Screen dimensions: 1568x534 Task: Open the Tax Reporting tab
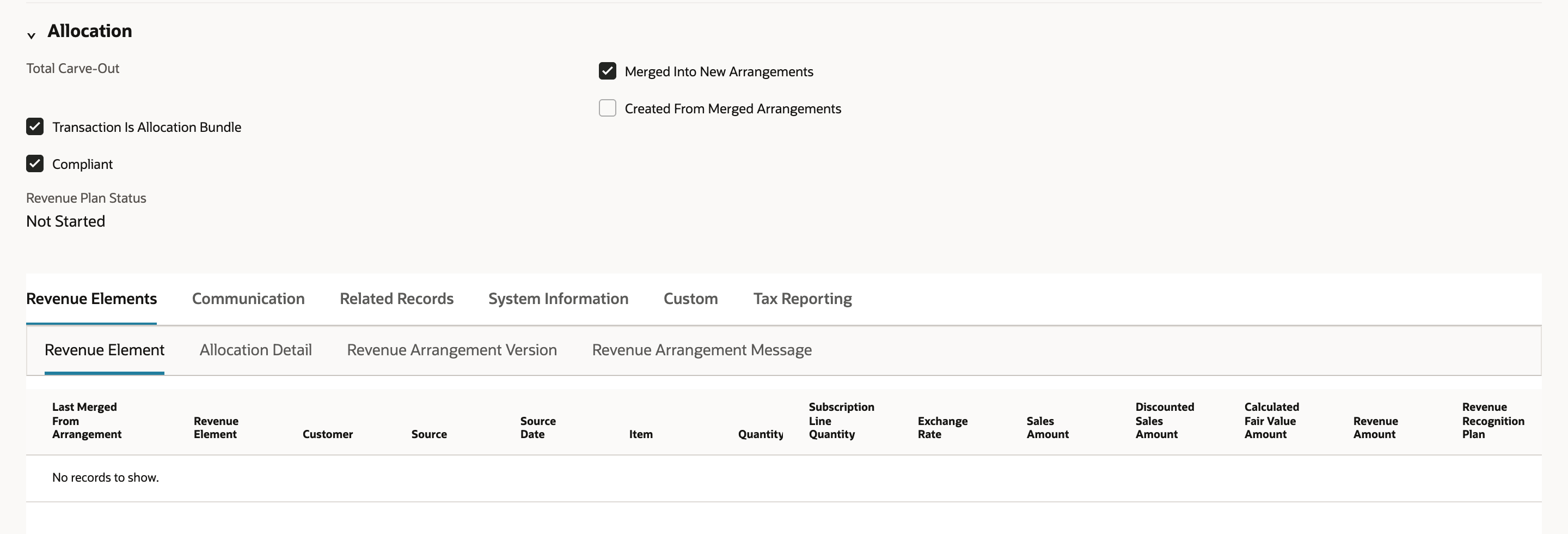click(803, 299)
